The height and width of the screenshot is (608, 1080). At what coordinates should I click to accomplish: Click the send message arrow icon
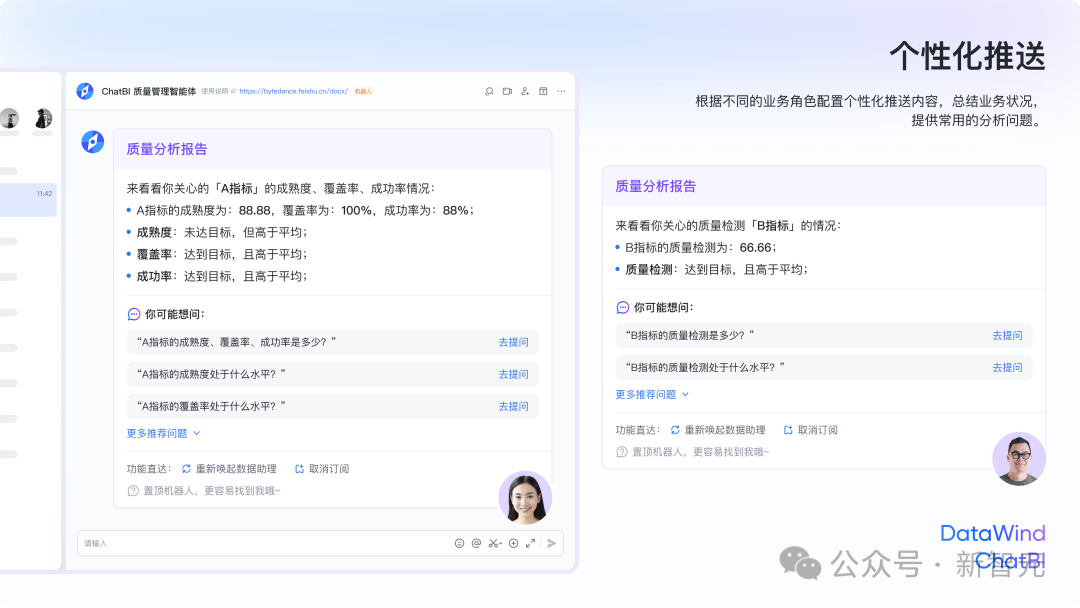tap(552, 543)
